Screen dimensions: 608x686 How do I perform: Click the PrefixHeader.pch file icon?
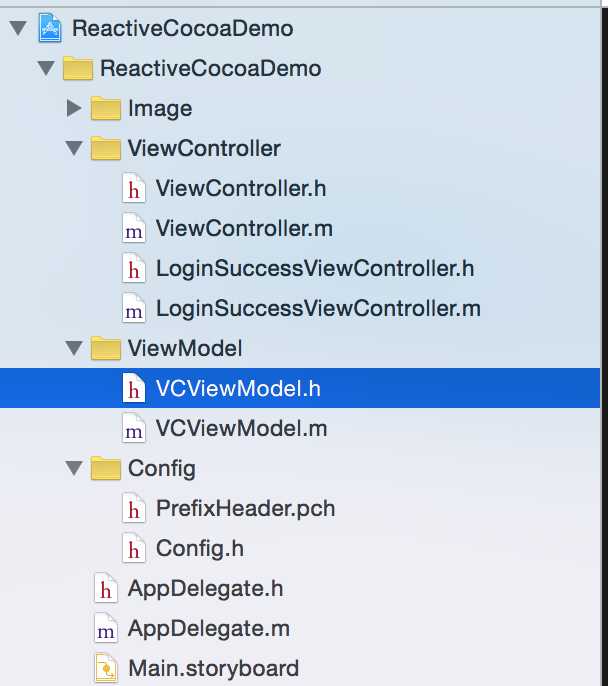(x=133, y=508)
